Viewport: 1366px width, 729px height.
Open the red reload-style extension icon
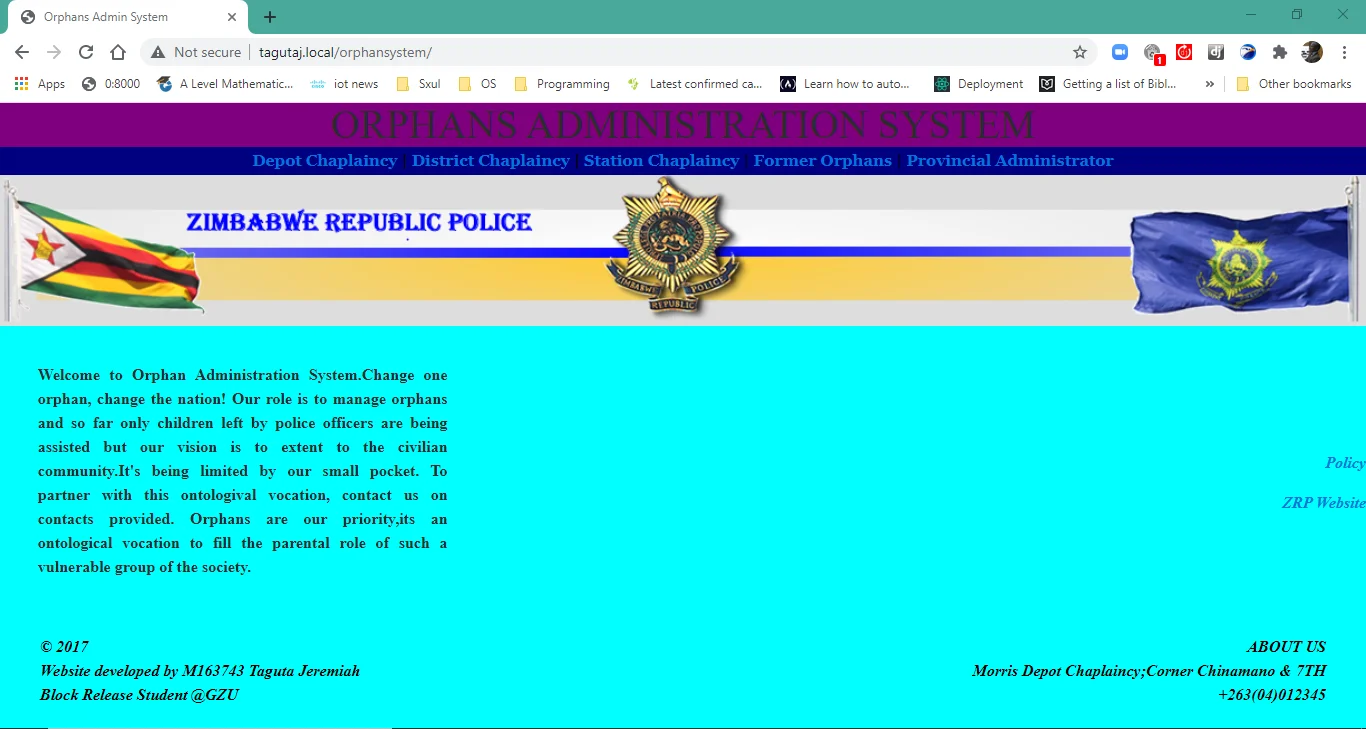coord(1184,52)
